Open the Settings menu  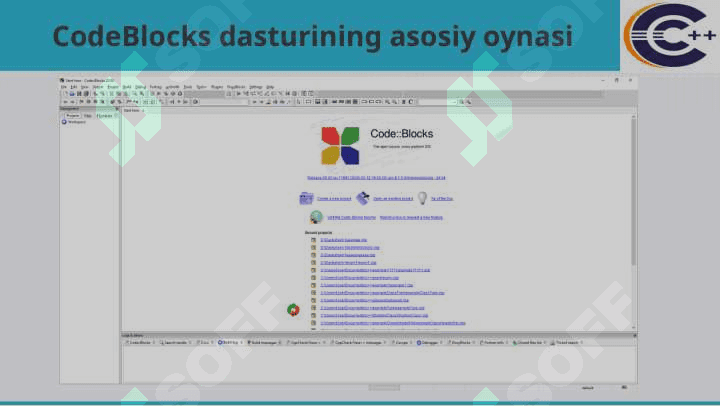tap(256, 86)
